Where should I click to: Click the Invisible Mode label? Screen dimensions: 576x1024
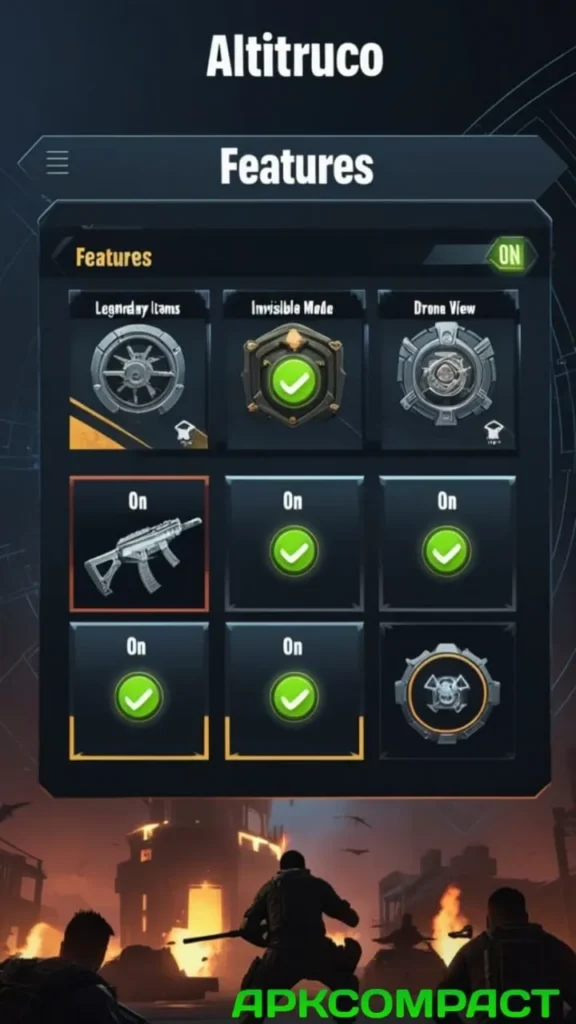[292, 308]
